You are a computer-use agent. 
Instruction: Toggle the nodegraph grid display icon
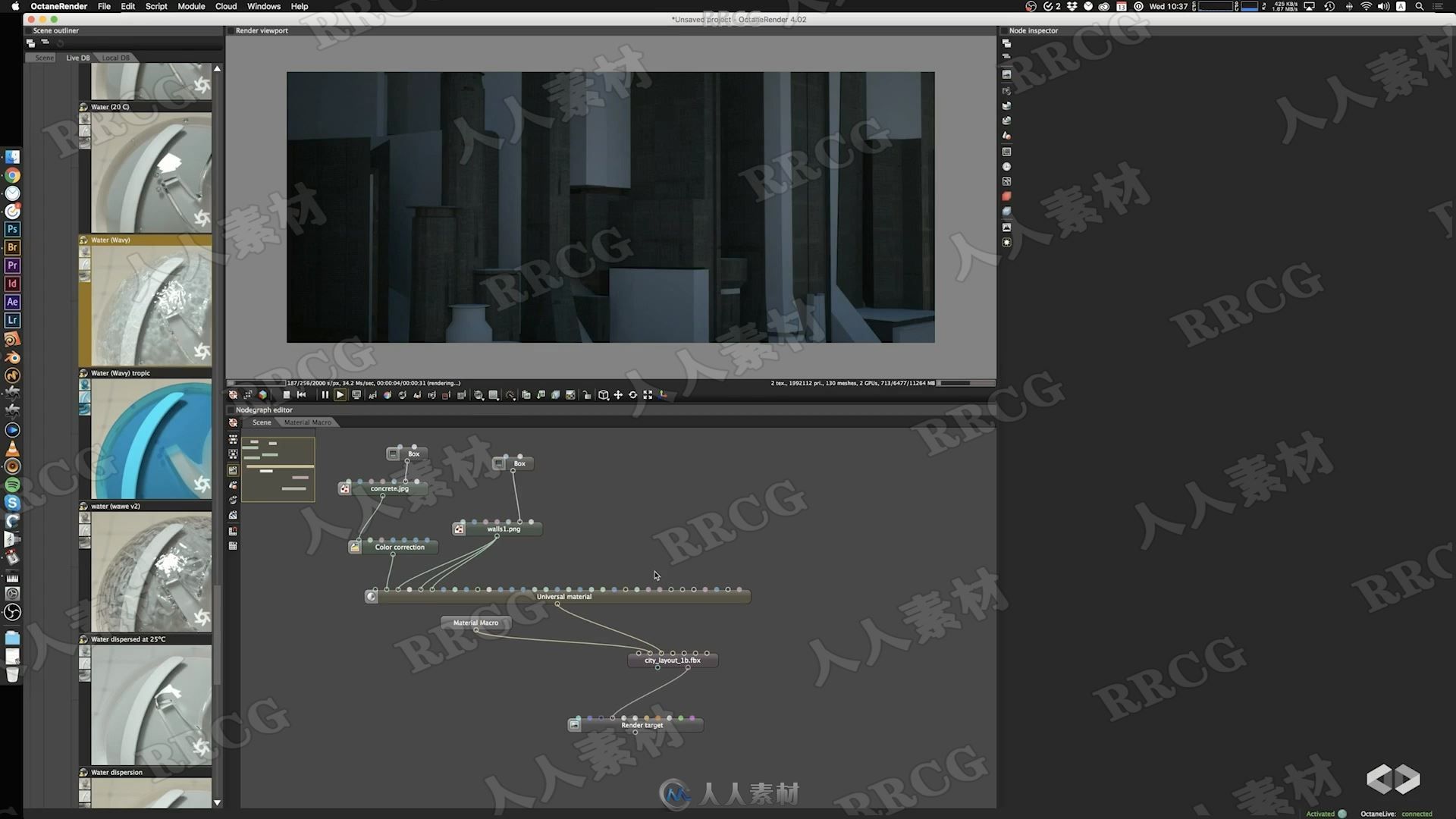pyautogui.click(x=233, y=546)
